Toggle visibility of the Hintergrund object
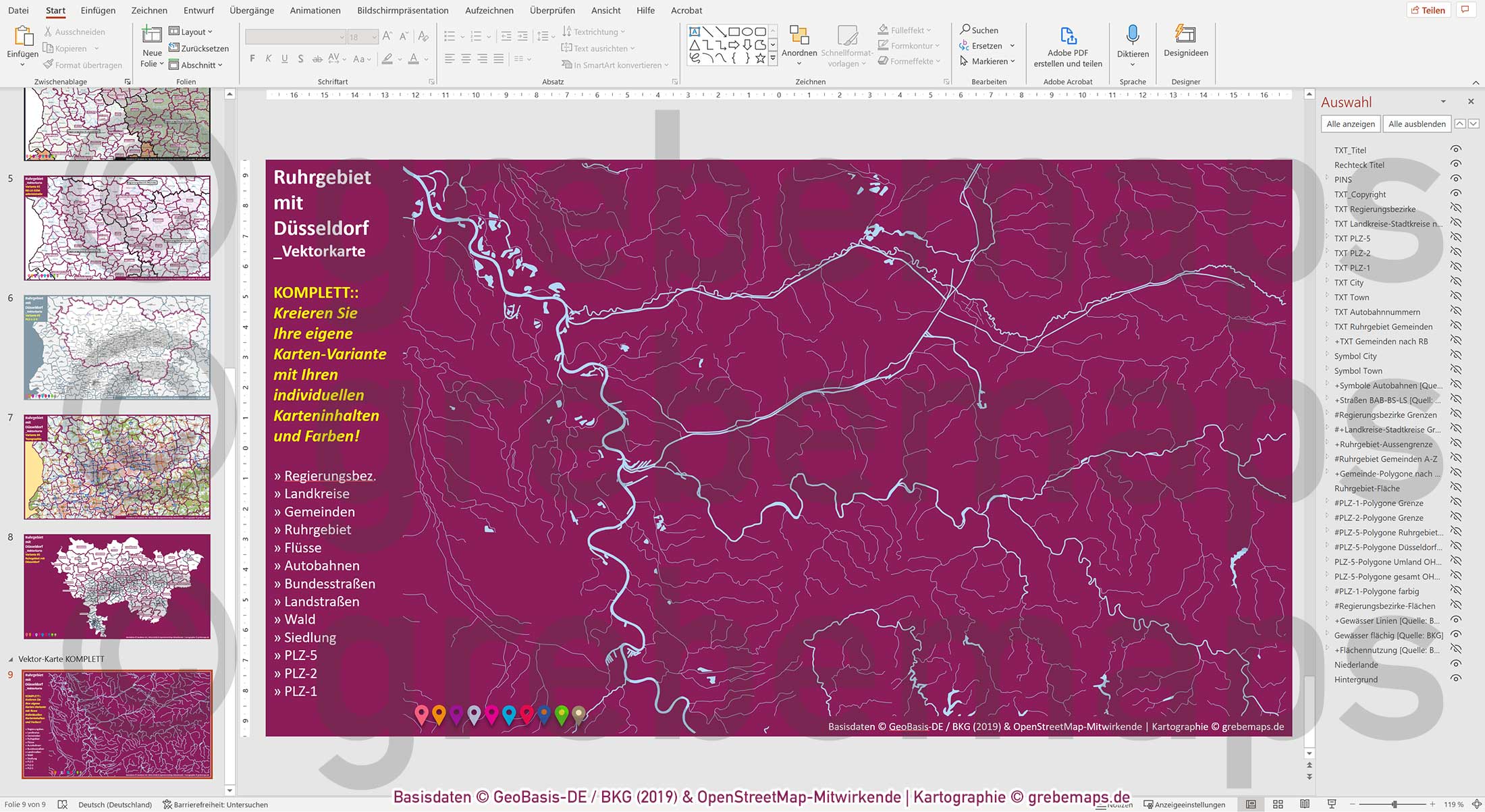This screenshot has height=812, width=1485. 1457,679
